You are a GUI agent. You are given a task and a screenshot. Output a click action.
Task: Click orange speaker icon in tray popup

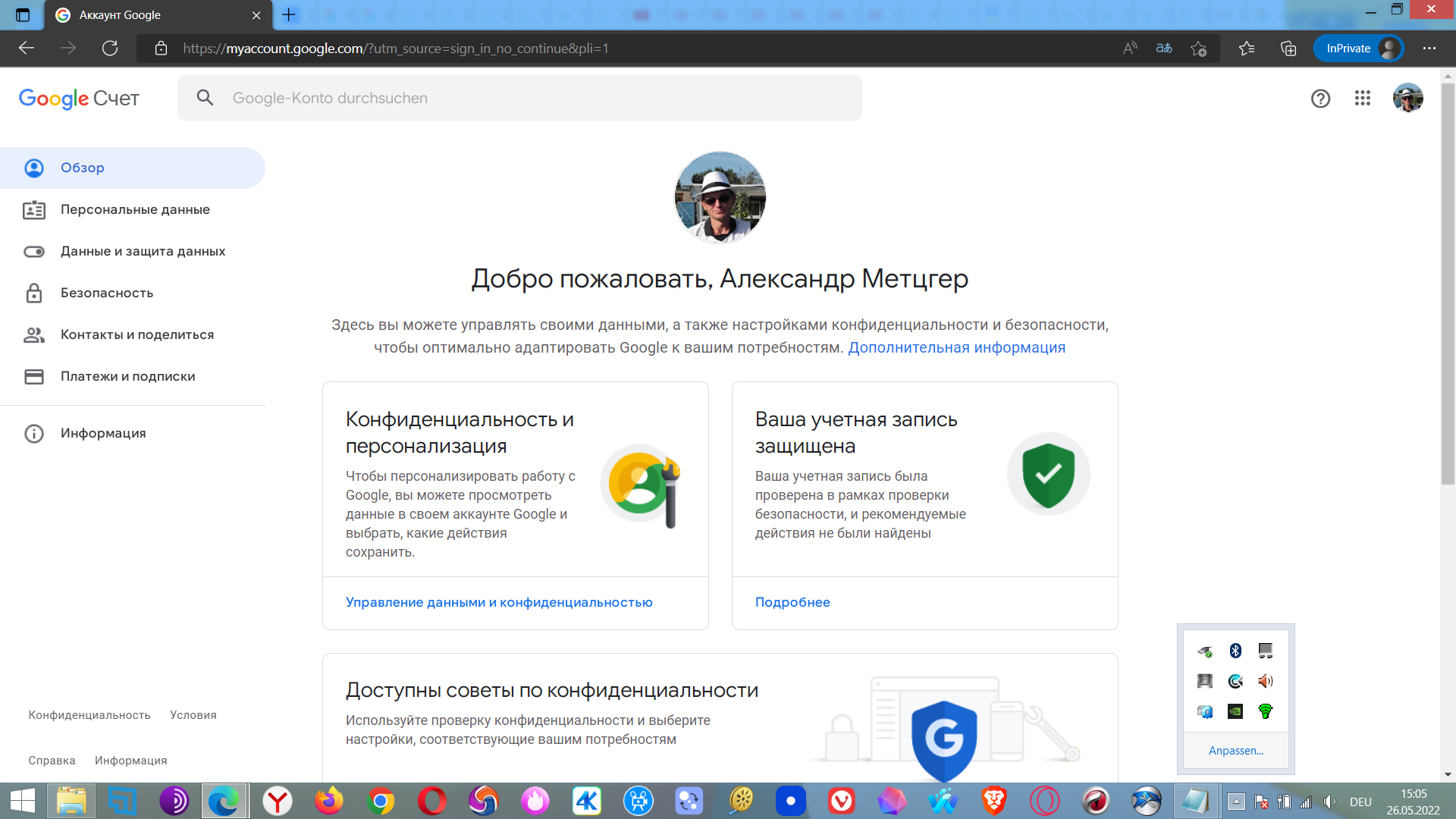coord(1266,681)
